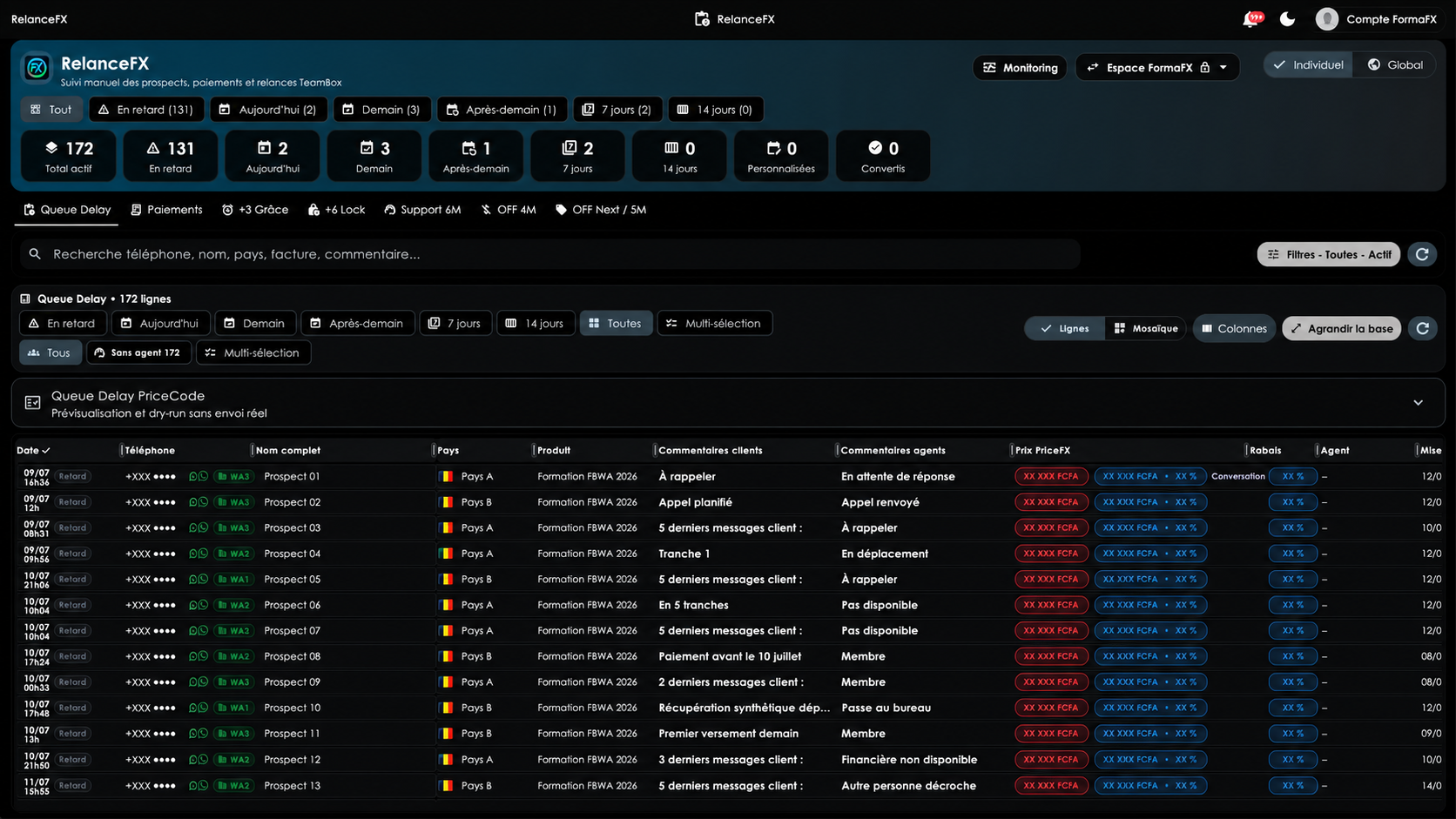Expand the Queue Delay PriceCode panel chevron
The height and width of the screenshot is (819, 1456).
(x=1419, y=403)
